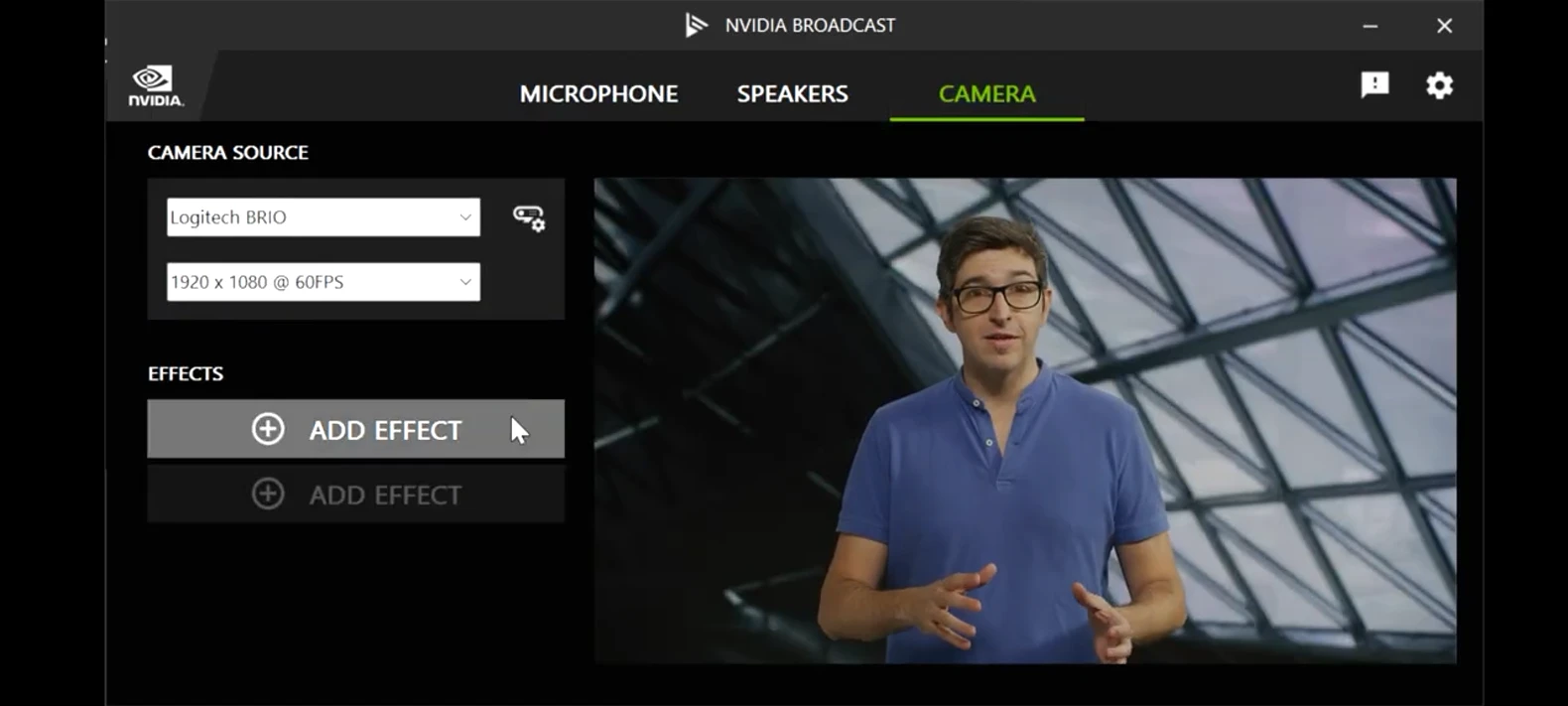Viewport: 1568px width, 706px height.
Task: Click the CAMERA SOURCE heading
Action: [x=228, y=153]
